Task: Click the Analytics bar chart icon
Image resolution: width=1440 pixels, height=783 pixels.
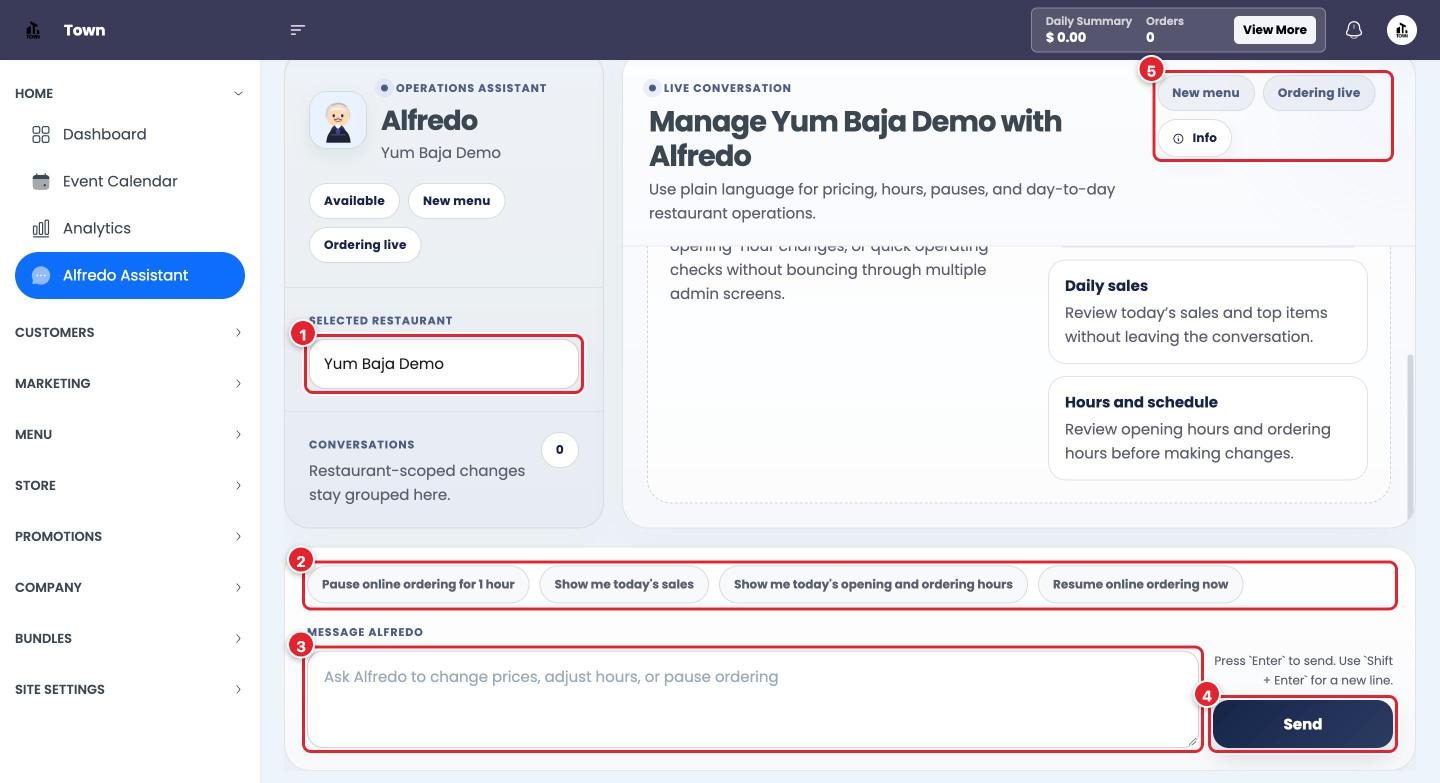Action: [x=41, y=228]
